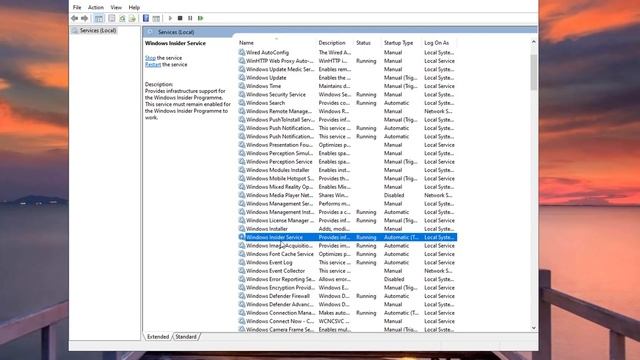Viewport: 640px width, 360px height.
Task: Click the gear icon beside Windows Installer
Action: [x=242, y=229]
